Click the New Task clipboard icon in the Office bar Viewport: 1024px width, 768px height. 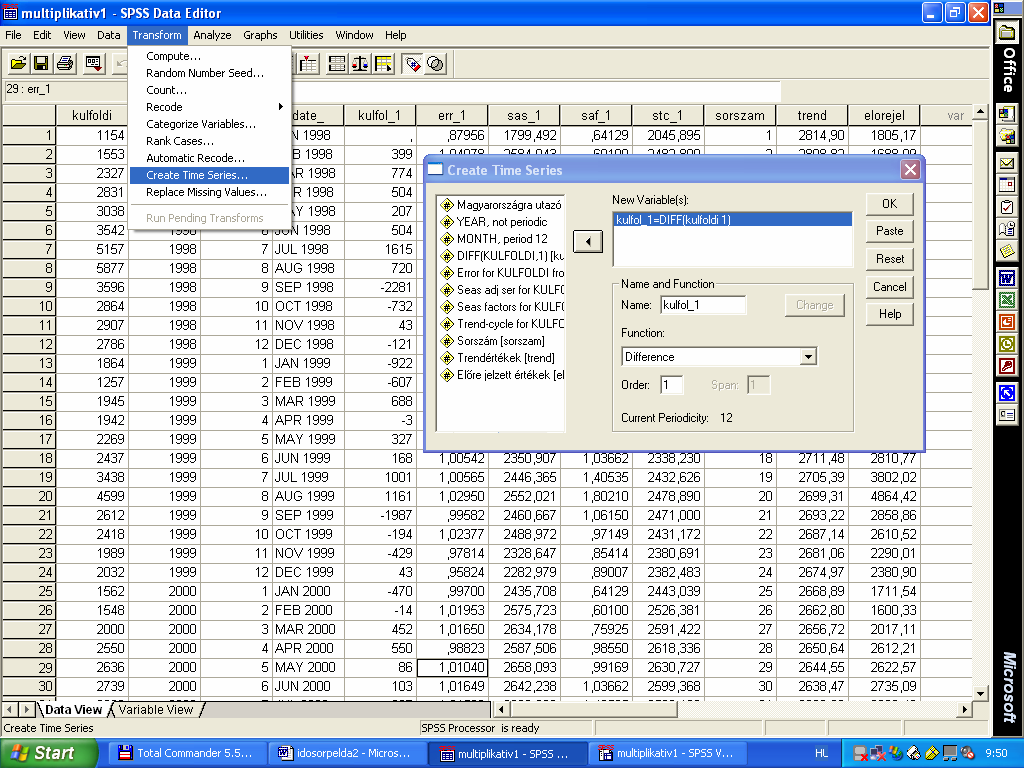[1007, 207]
